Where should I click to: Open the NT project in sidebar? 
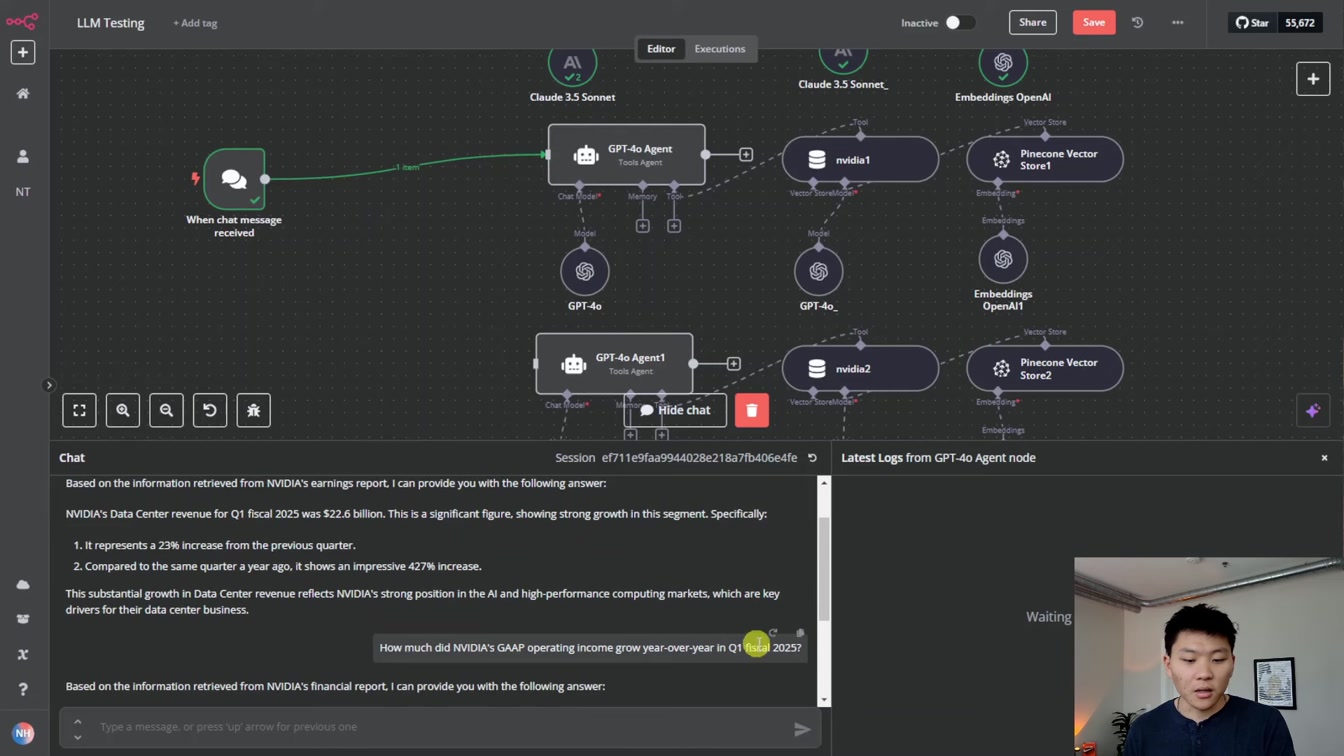[x=22, y=191]
